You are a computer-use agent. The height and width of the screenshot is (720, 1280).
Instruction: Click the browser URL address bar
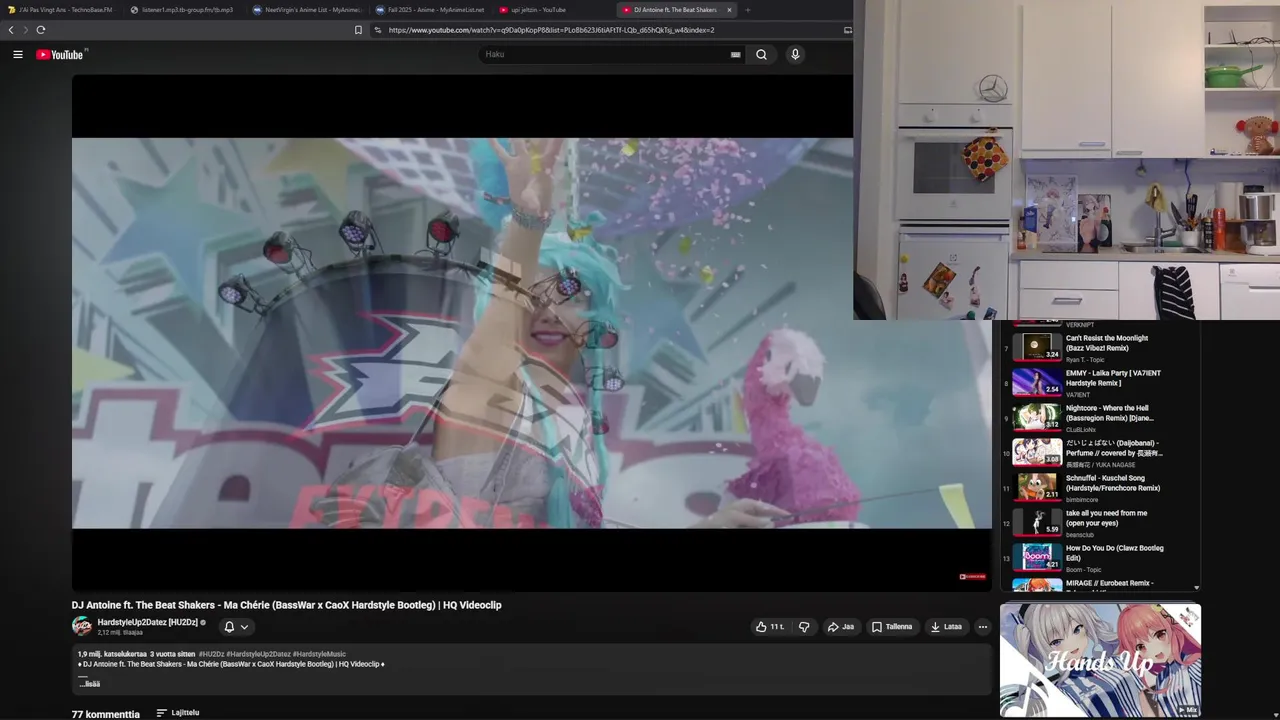(x=610, y=30)
